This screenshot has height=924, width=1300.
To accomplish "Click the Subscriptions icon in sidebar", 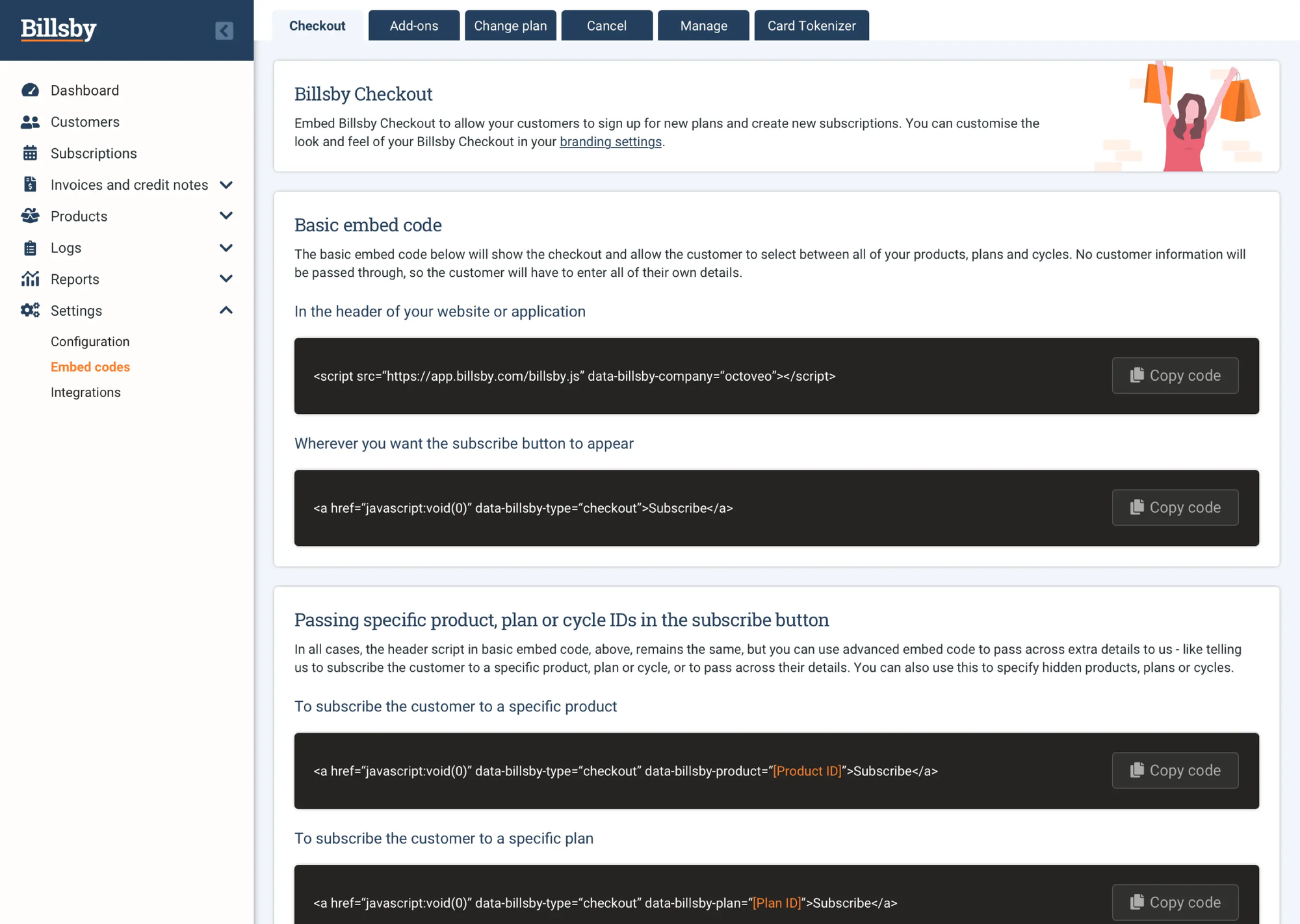I will pyautogui.click(x=29, y=153).
